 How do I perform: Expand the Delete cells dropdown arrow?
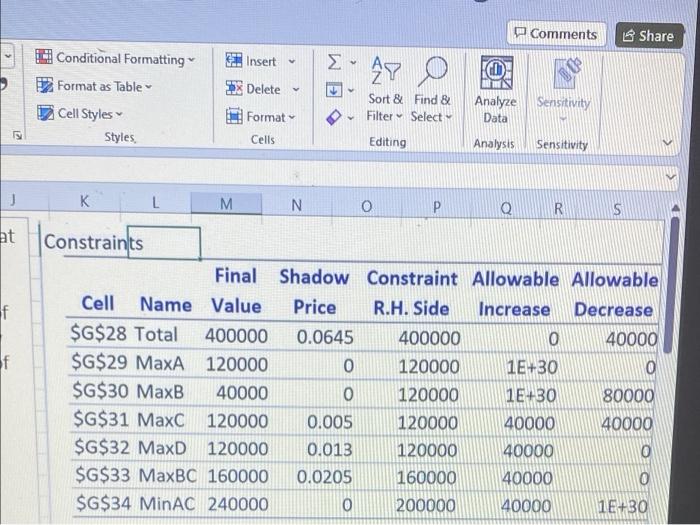coord(296,90)
